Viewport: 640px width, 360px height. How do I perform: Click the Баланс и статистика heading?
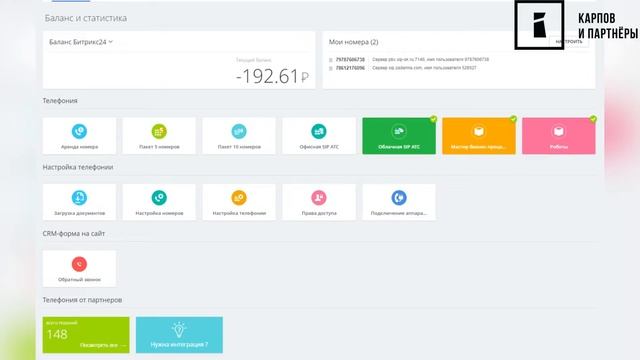[x=86, y=18]
